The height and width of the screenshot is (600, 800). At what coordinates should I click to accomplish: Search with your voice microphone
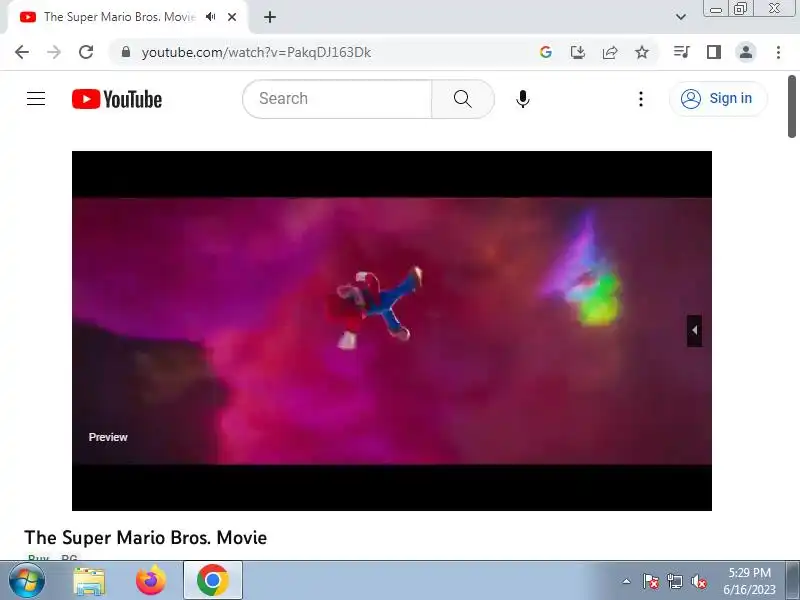[522, 99]
